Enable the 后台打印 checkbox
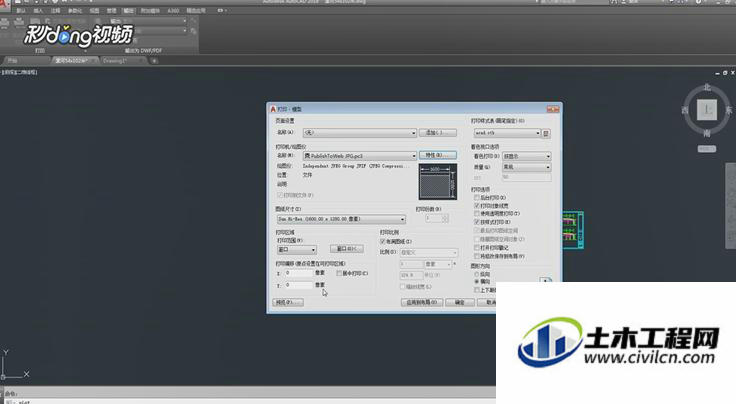 (x=477, y=198)
